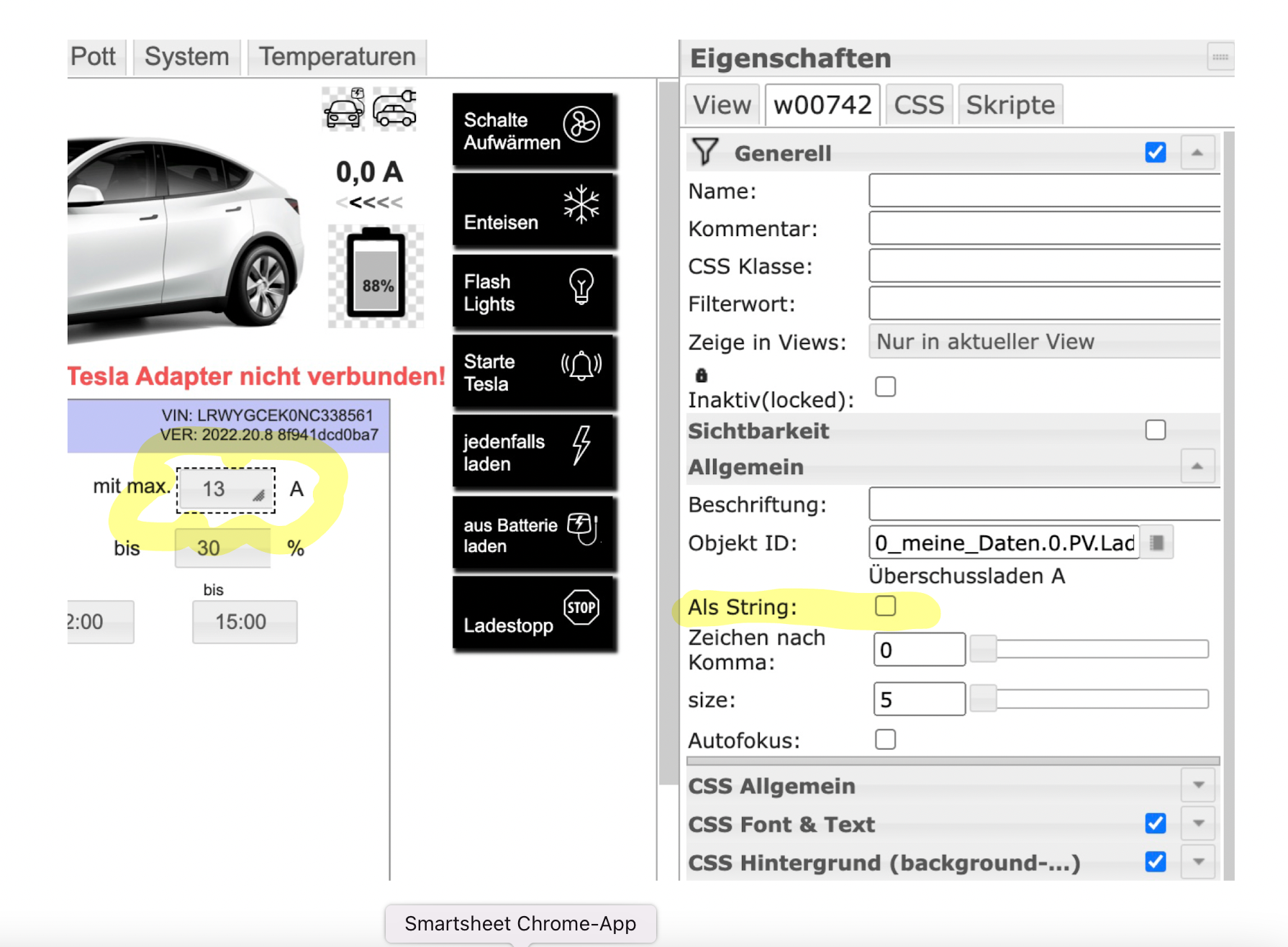This screenshot has height=947, width=1288.
Task: Enable the Autofokus checkbox
Action: point(886,739)
